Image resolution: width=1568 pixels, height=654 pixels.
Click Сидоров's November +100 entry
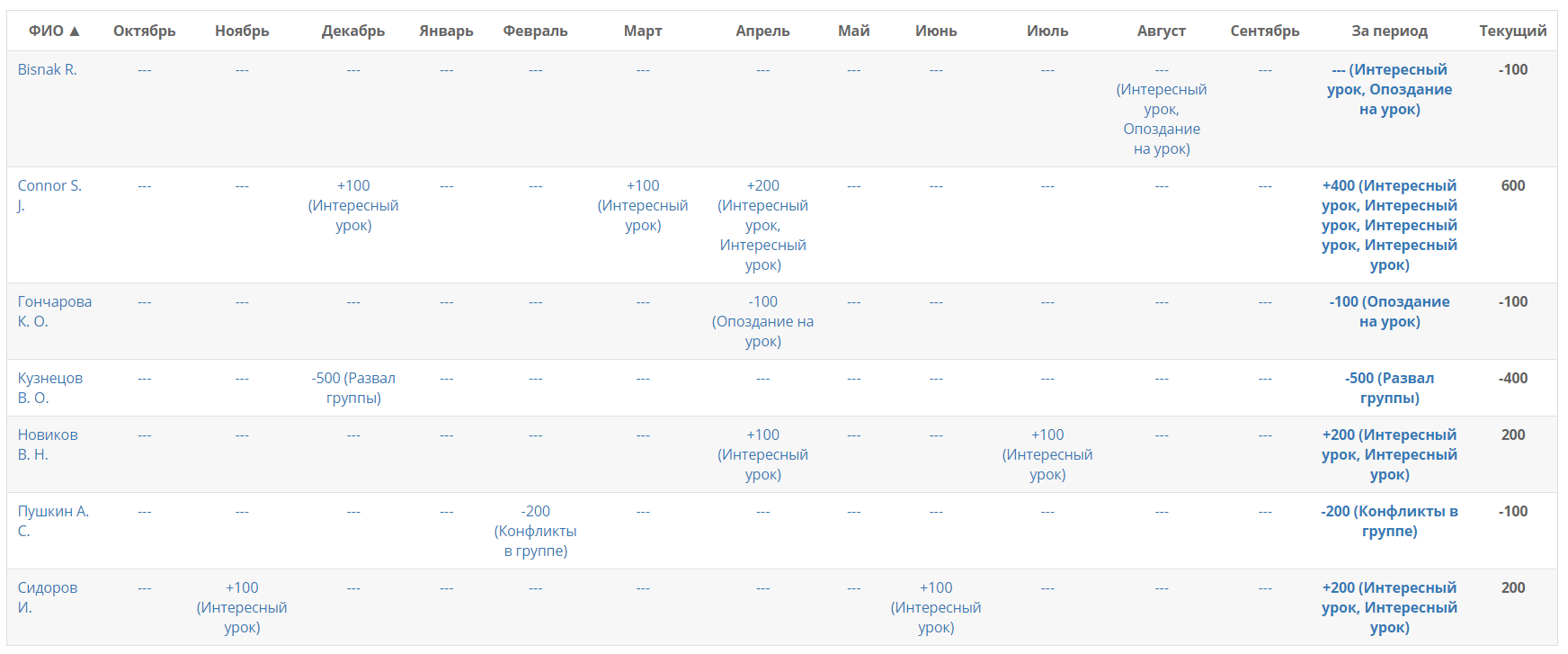click(242, 607)
